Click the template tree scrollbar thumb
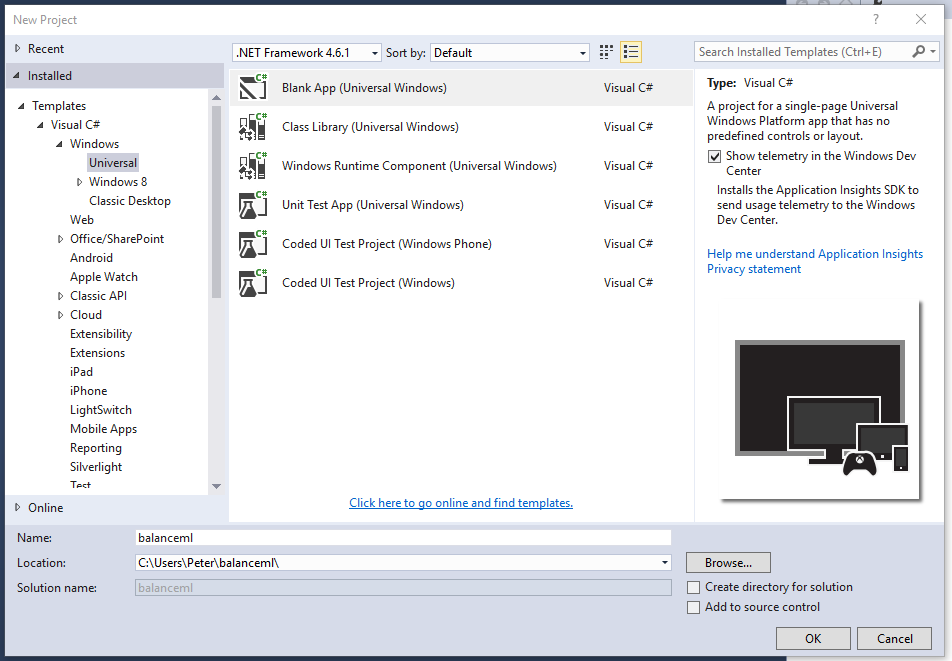The width and height of the screenshot is (952, 661). [216, 202]
